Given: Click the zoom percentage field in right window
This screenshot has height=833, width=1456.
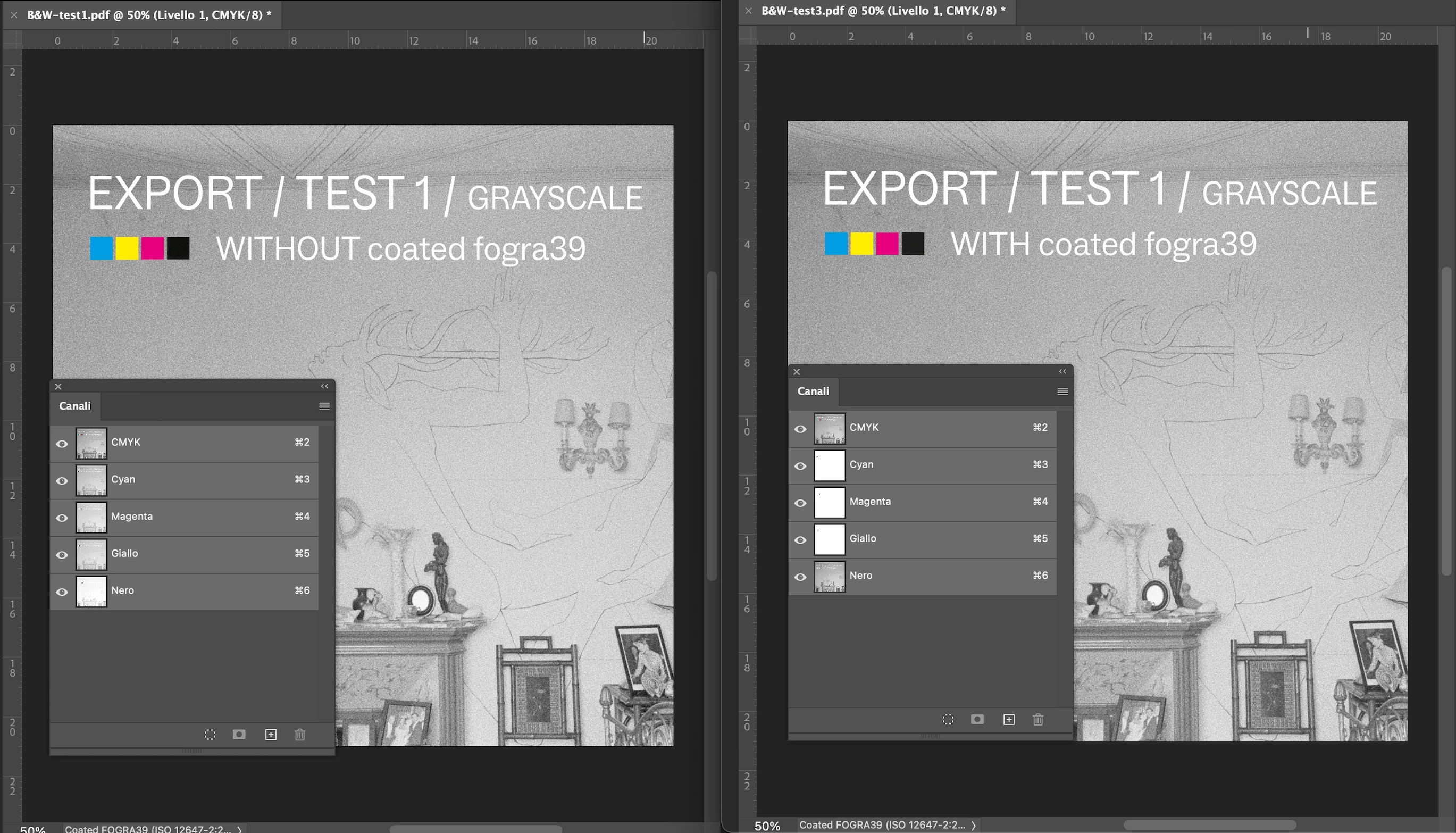Looking at the screenshot, I should (767, 826).
